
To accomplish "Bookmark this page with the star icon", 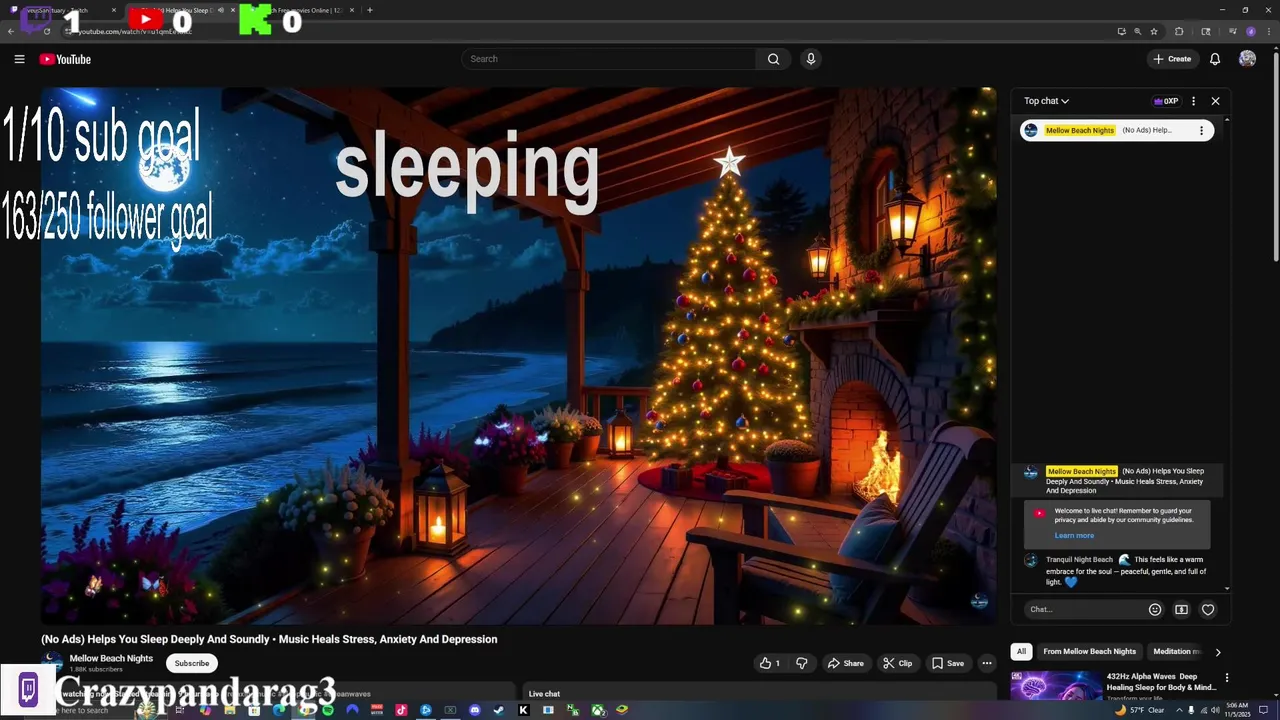I will [x=1154, y=31].
